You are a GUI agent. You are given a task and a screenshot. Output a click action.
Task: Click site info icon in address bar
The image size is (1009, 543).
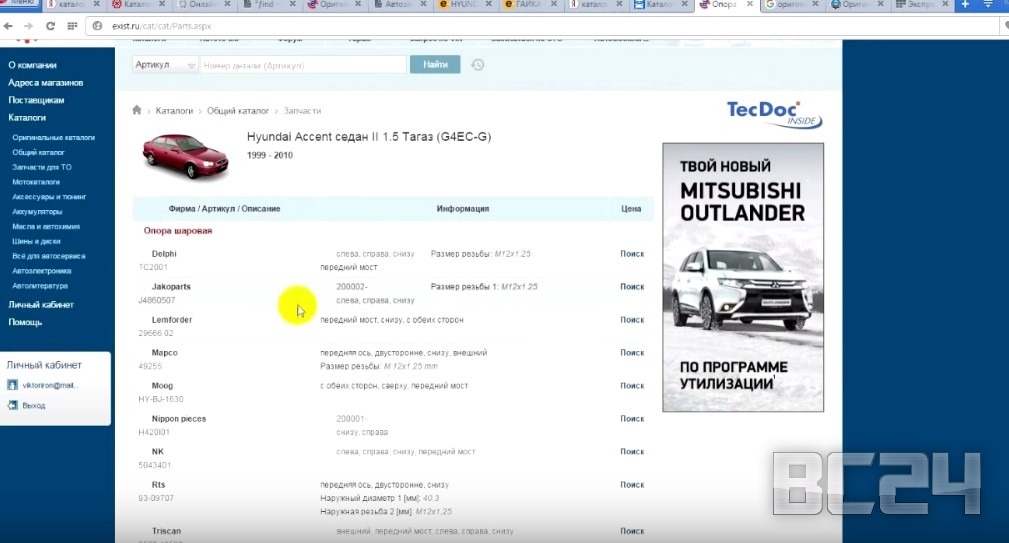(x=98, y=26)
